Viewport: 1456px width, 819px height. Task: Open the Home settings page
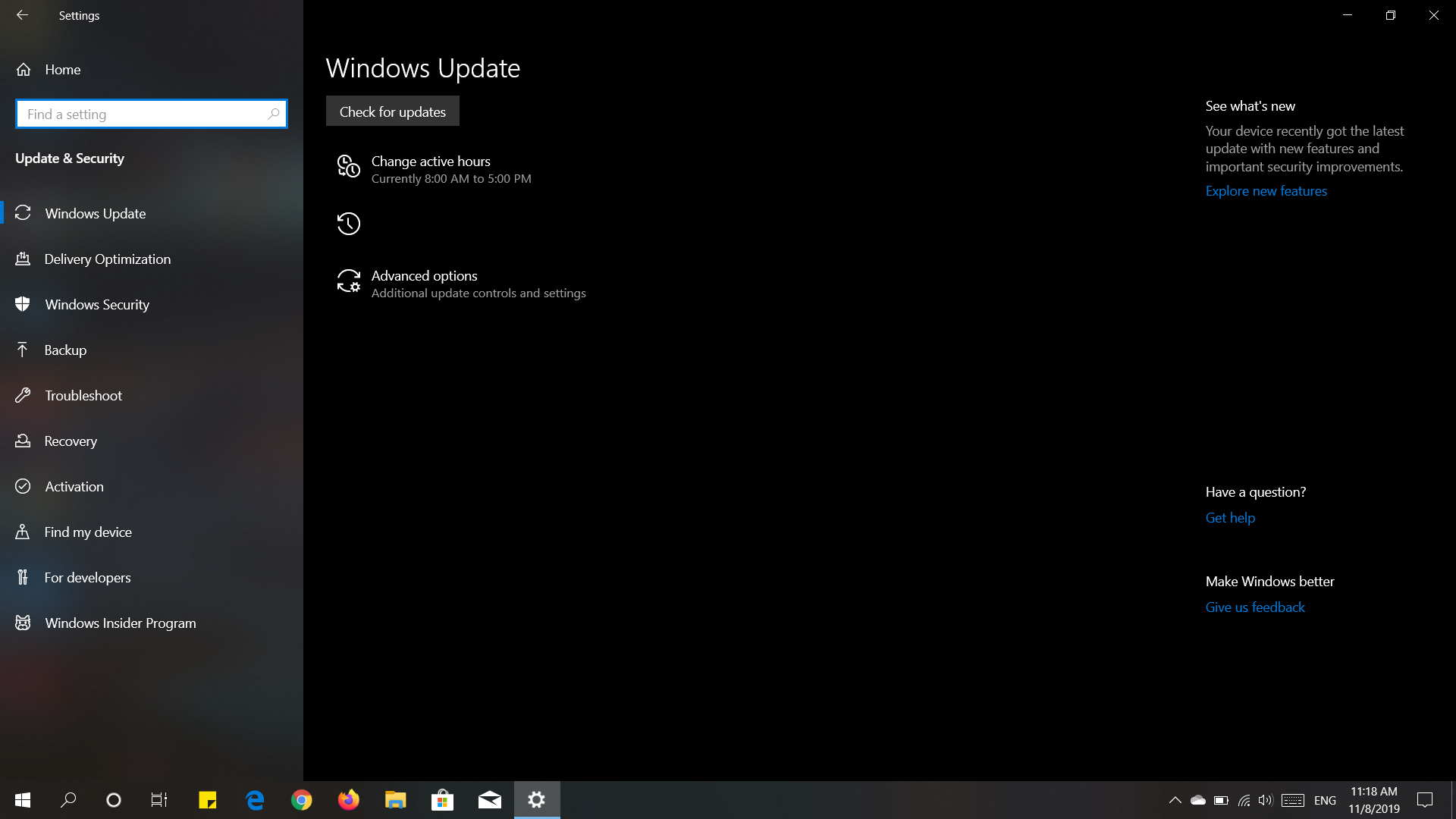pos(152,69)
